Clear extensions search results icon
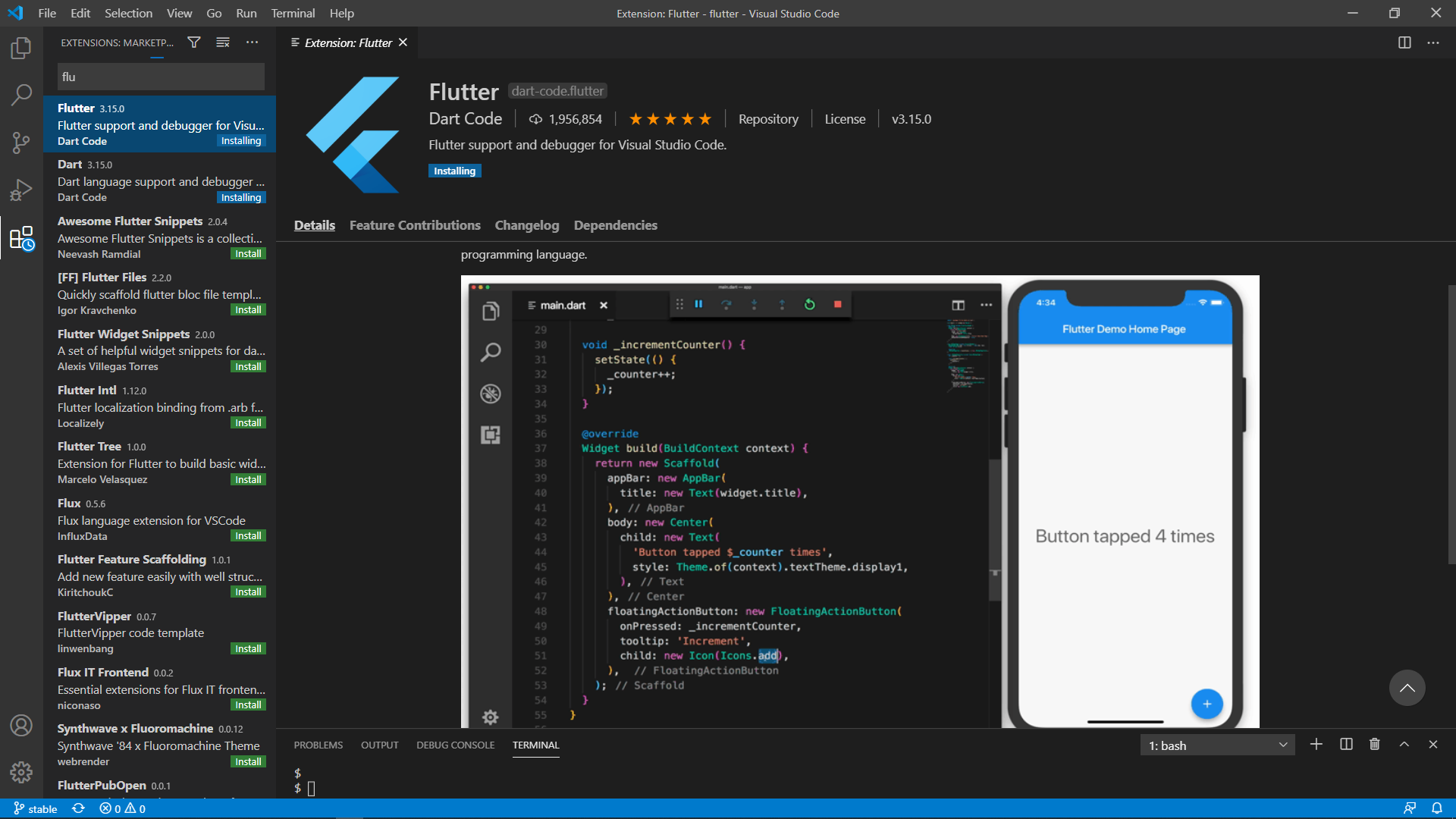1456x819 pixels. point(223,42)
